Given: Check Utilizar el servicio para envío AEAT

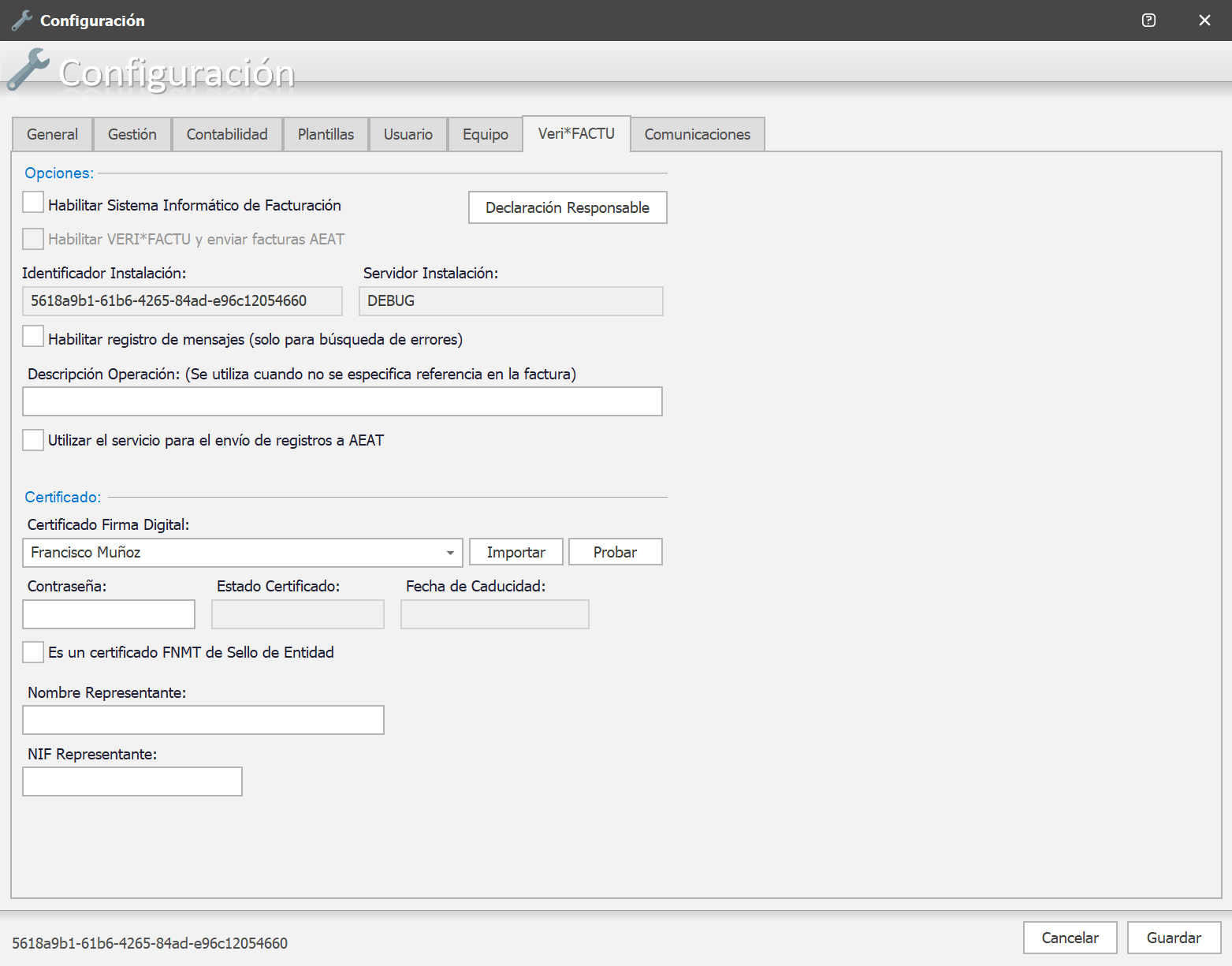Looking at the screenshot, I should (x=33, y=439).
